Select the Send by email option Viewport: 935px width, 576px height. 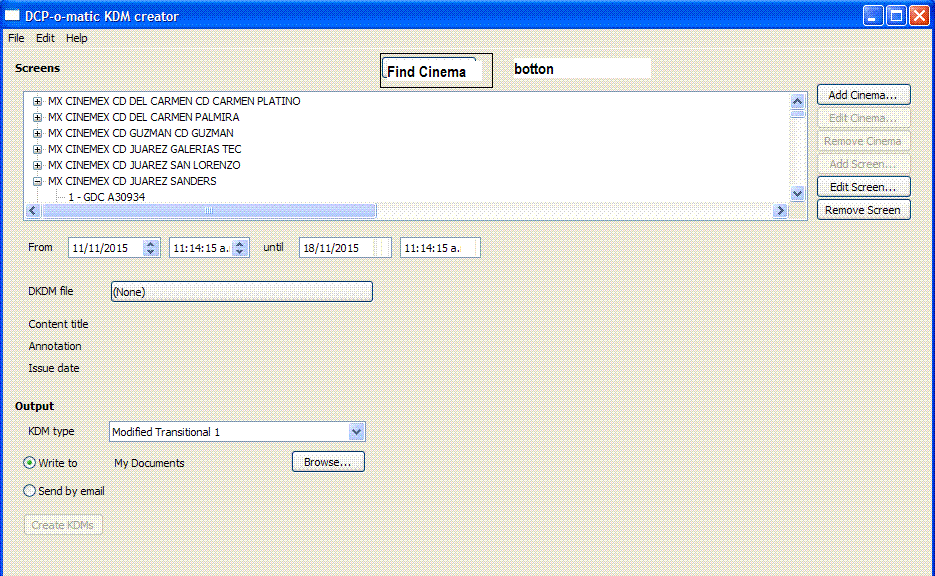pos(30,491)
